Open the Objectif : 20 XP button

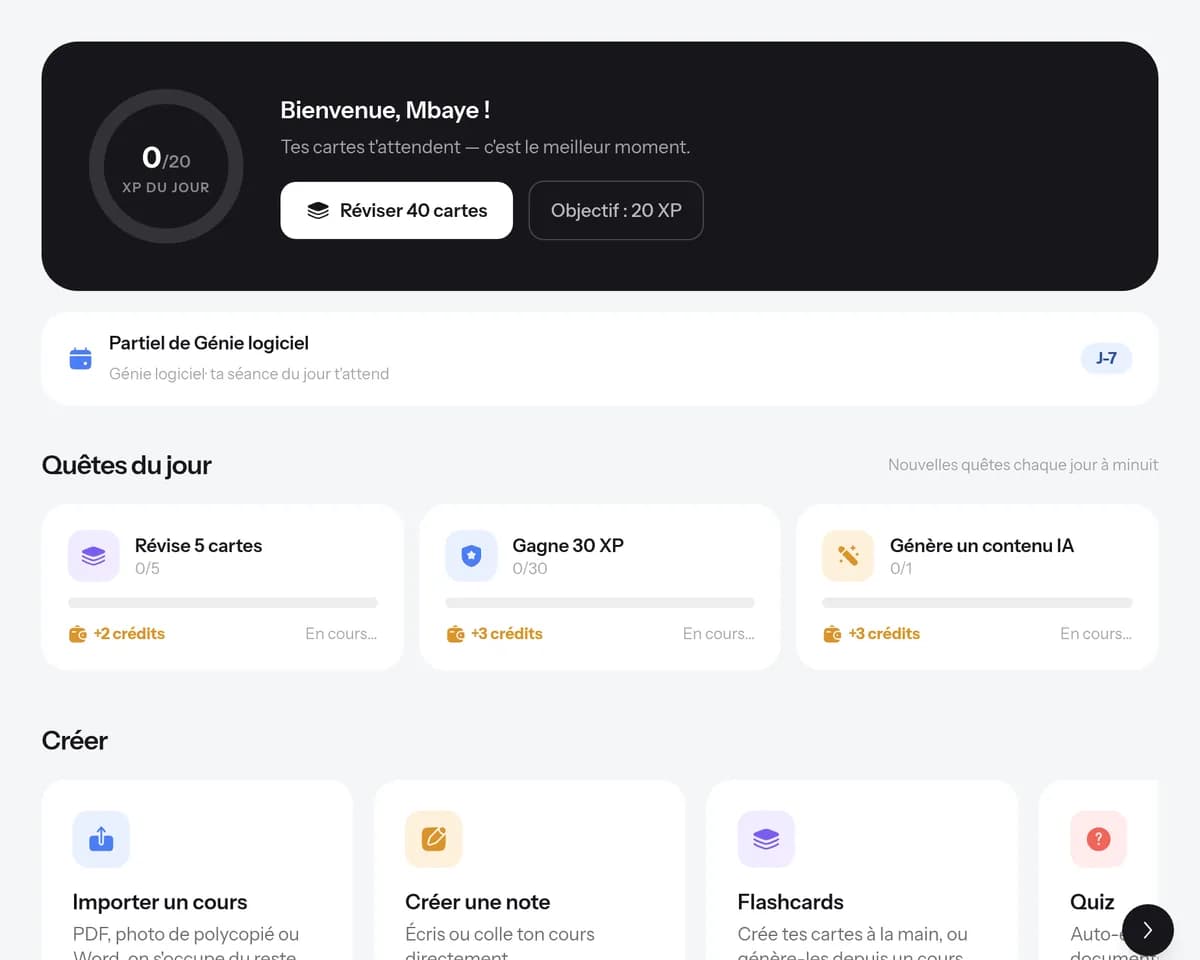pos(616,210)
